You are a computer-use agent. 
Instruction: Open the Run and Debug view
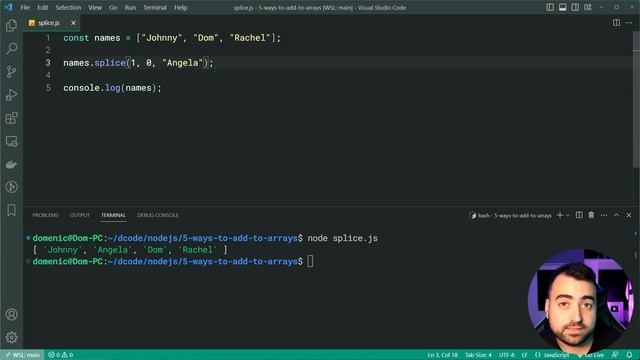[x=11, y=95]
